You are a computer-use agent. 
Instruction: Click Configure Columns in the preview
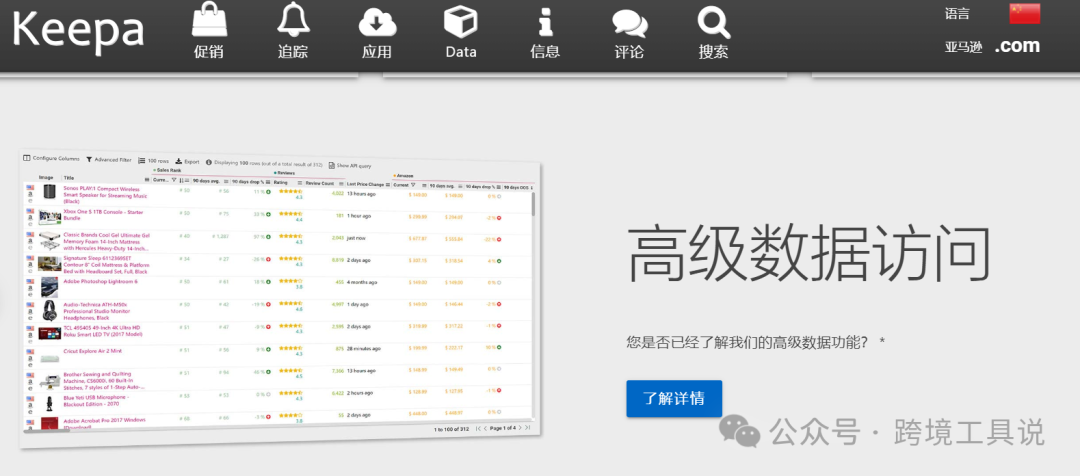[52, 158]
